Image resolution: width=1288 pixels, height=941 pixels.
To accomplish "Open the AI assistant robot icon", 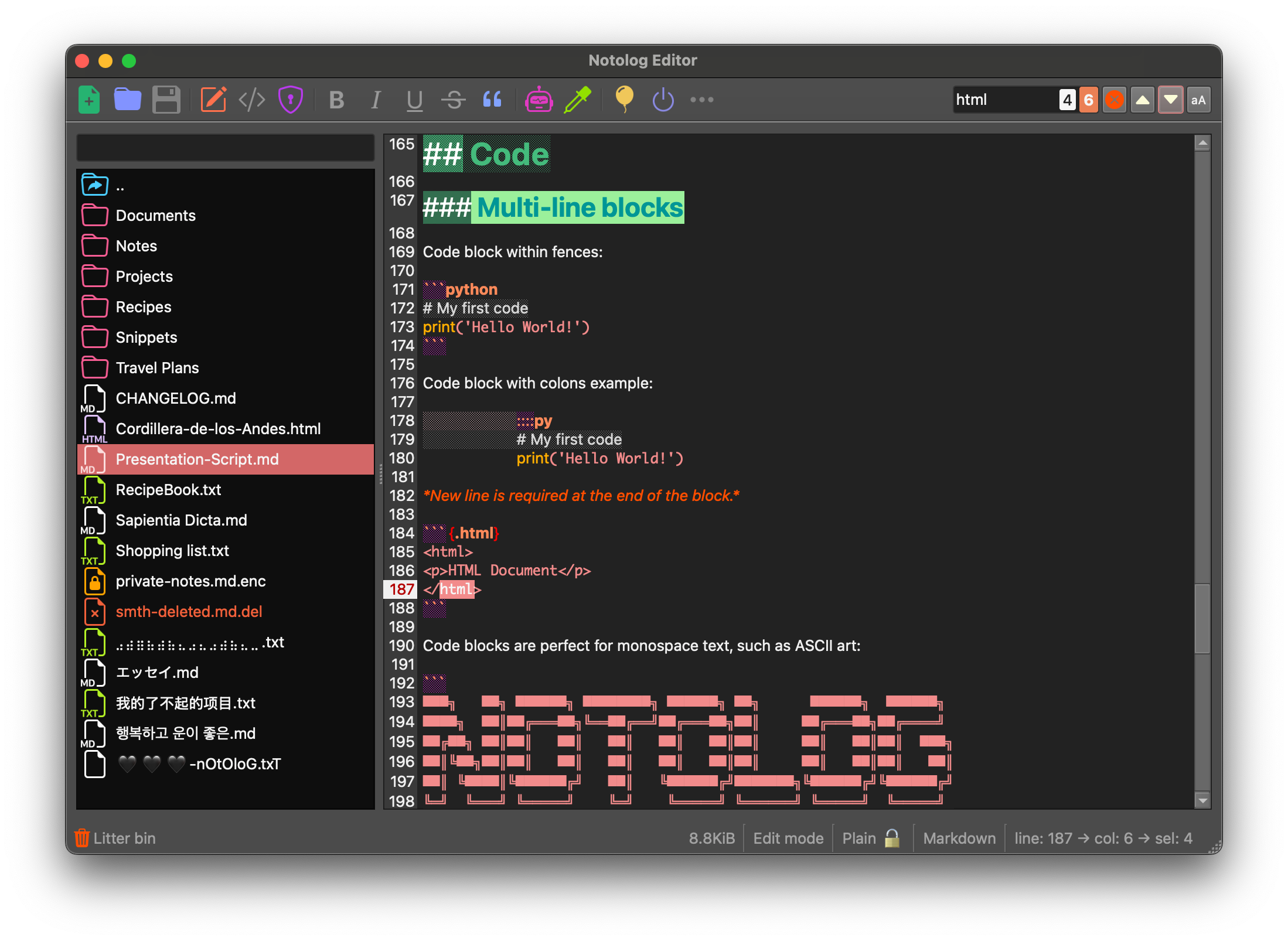I will point(539,100).
